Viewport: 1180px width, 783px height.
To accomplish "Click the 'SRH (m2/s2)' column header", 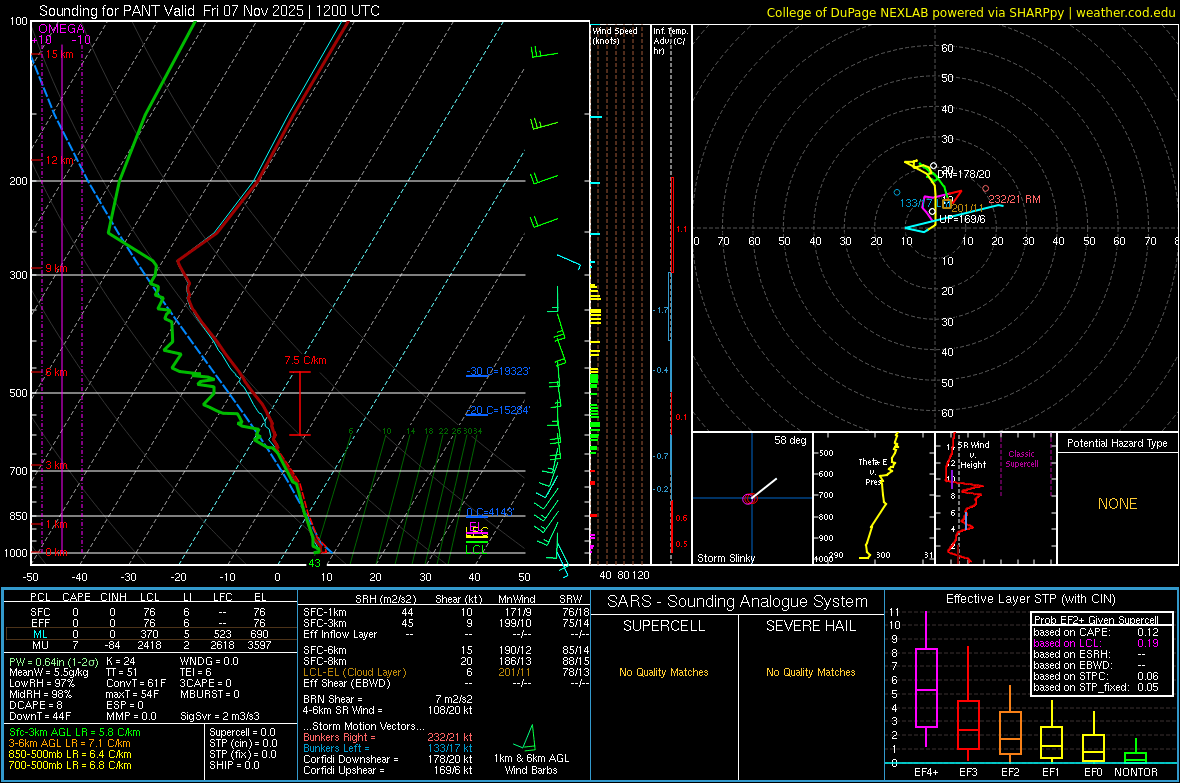I will pyautogui.click(x=385, y=599).
